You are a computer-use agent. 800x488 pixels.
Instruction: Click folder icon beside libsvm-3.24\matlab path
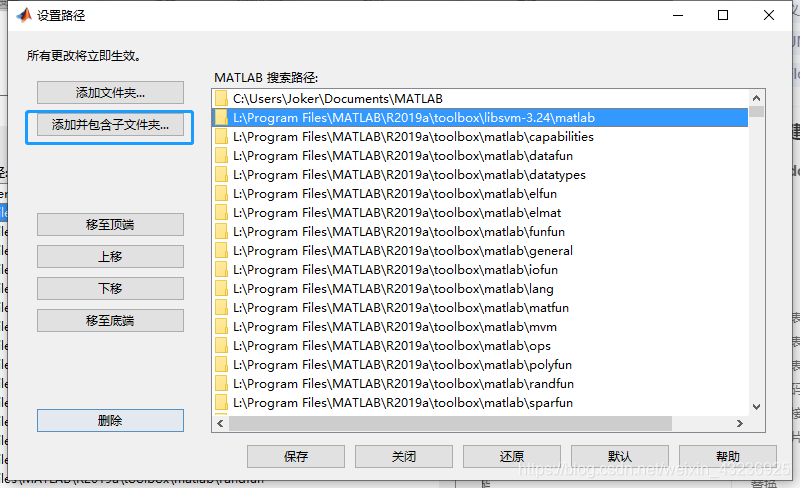click(221, 117)
